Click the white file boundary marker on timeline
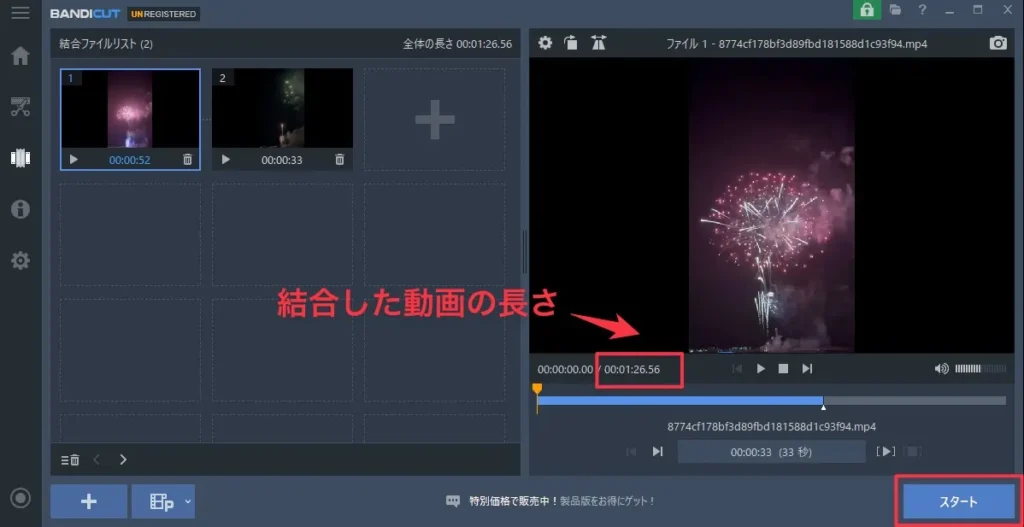This screenshot has width=1024, height=527. click(x=823, y=407)
